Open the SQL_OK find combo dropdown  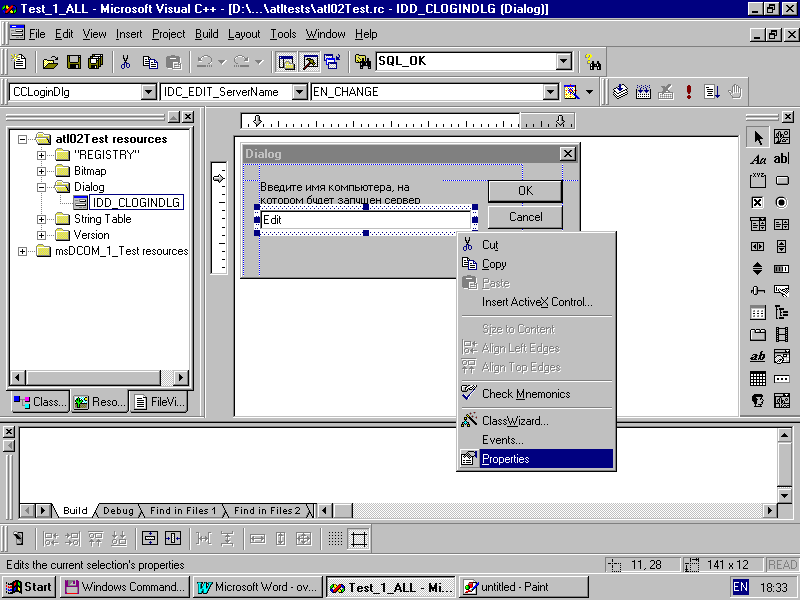[563, 62]
